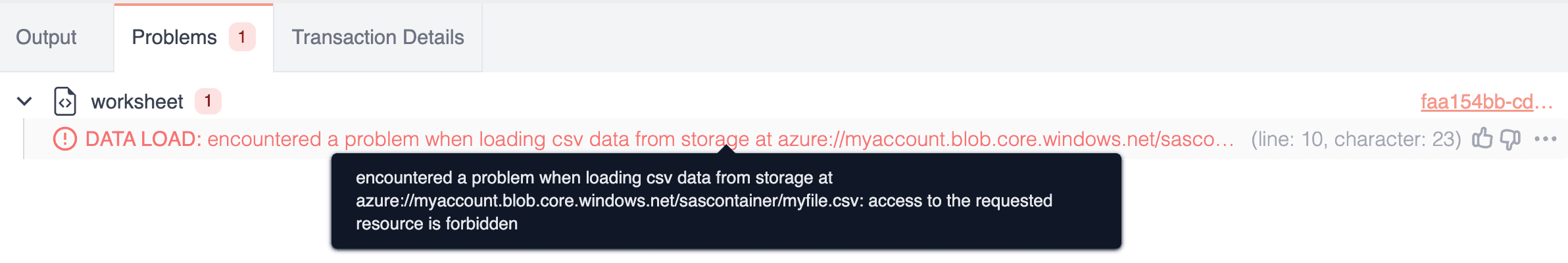
Task: Open more options ellipsis for the error
Action: [x=1545, y=139]
